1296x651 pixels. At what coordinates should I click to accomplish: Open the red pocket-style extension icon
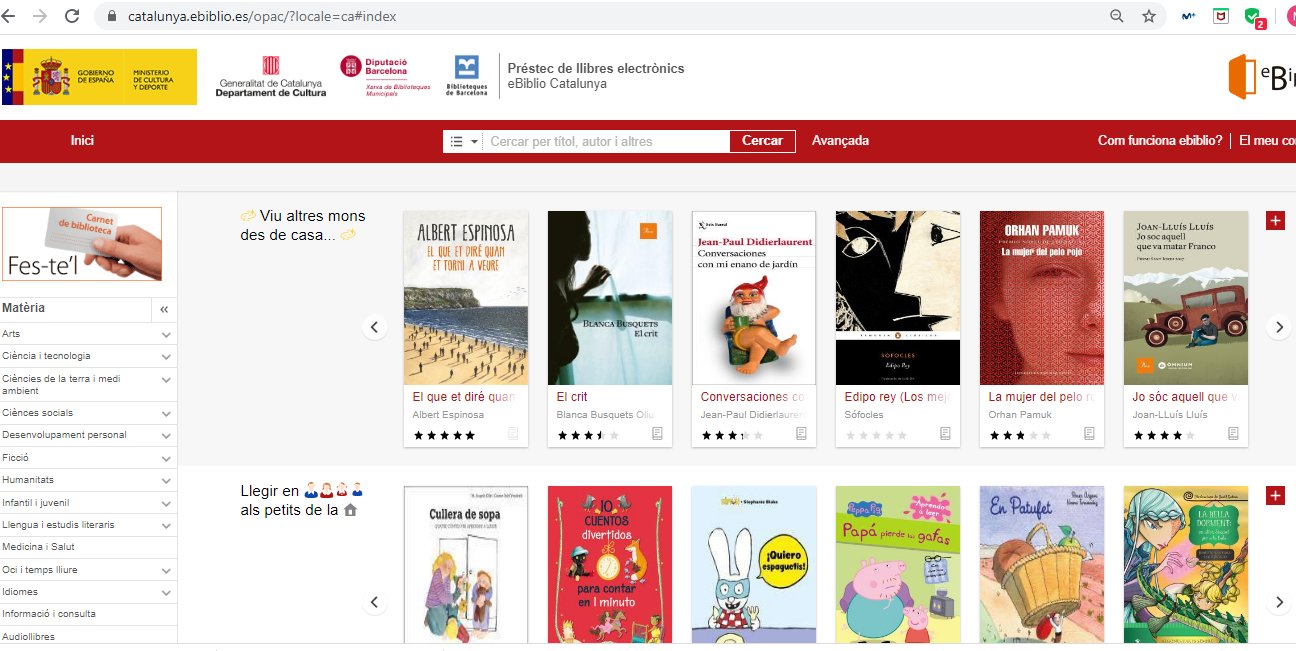(x=1221, y=16)
